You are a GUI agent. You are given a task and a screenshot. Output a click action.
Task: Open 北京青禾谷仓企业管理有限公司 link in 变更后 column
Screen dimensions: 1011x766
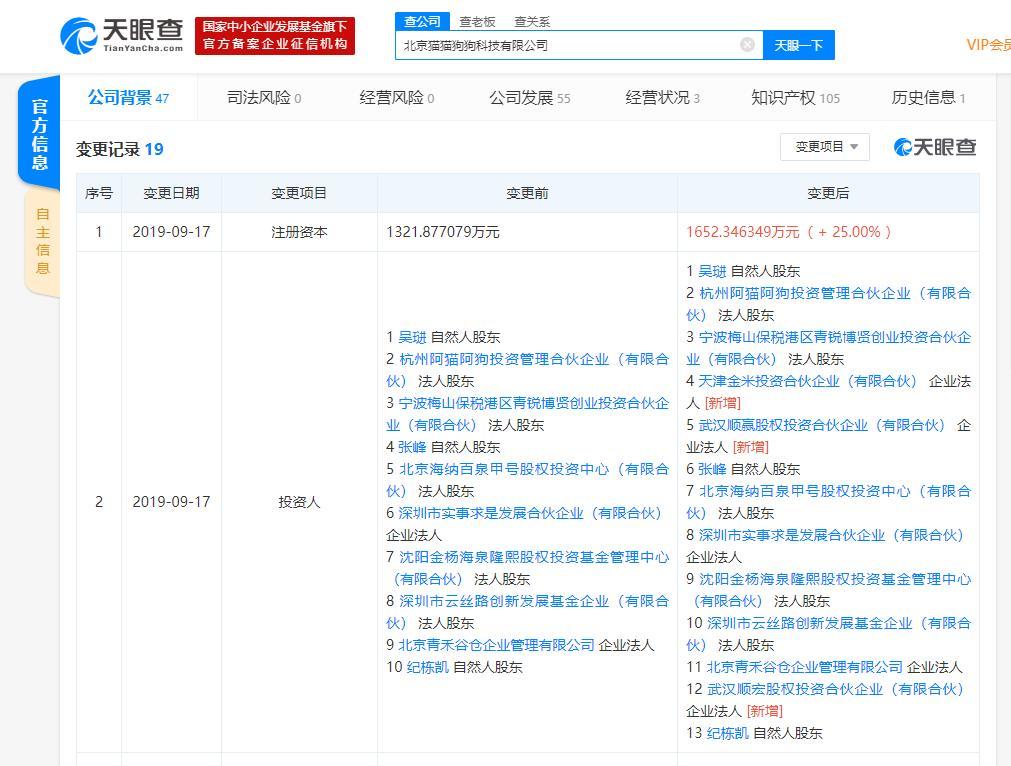[x=805, y=667]
